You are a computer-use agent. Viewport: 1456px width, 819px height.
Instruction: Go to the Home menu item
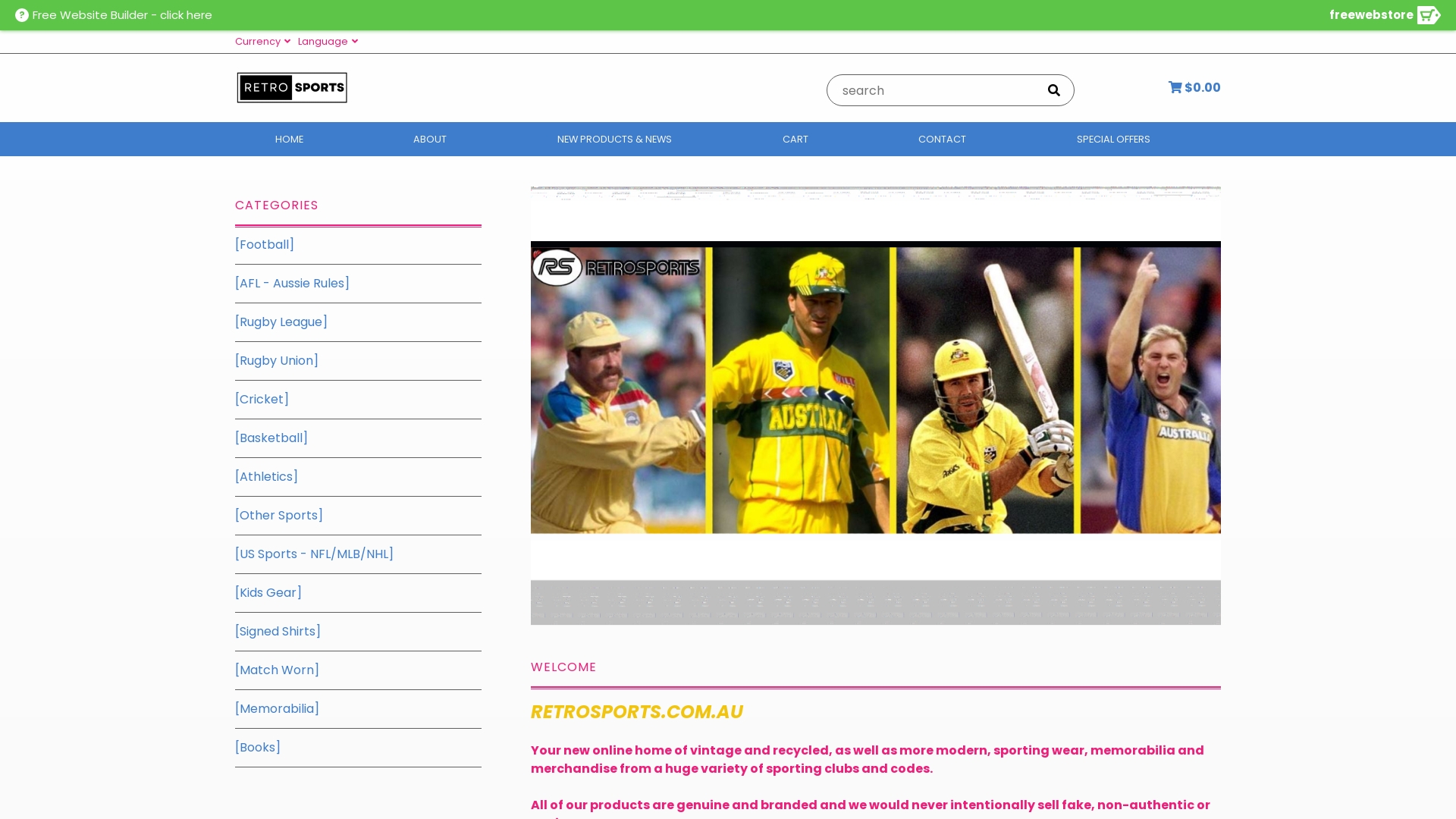pyautogui.click(x=289, y=140)
